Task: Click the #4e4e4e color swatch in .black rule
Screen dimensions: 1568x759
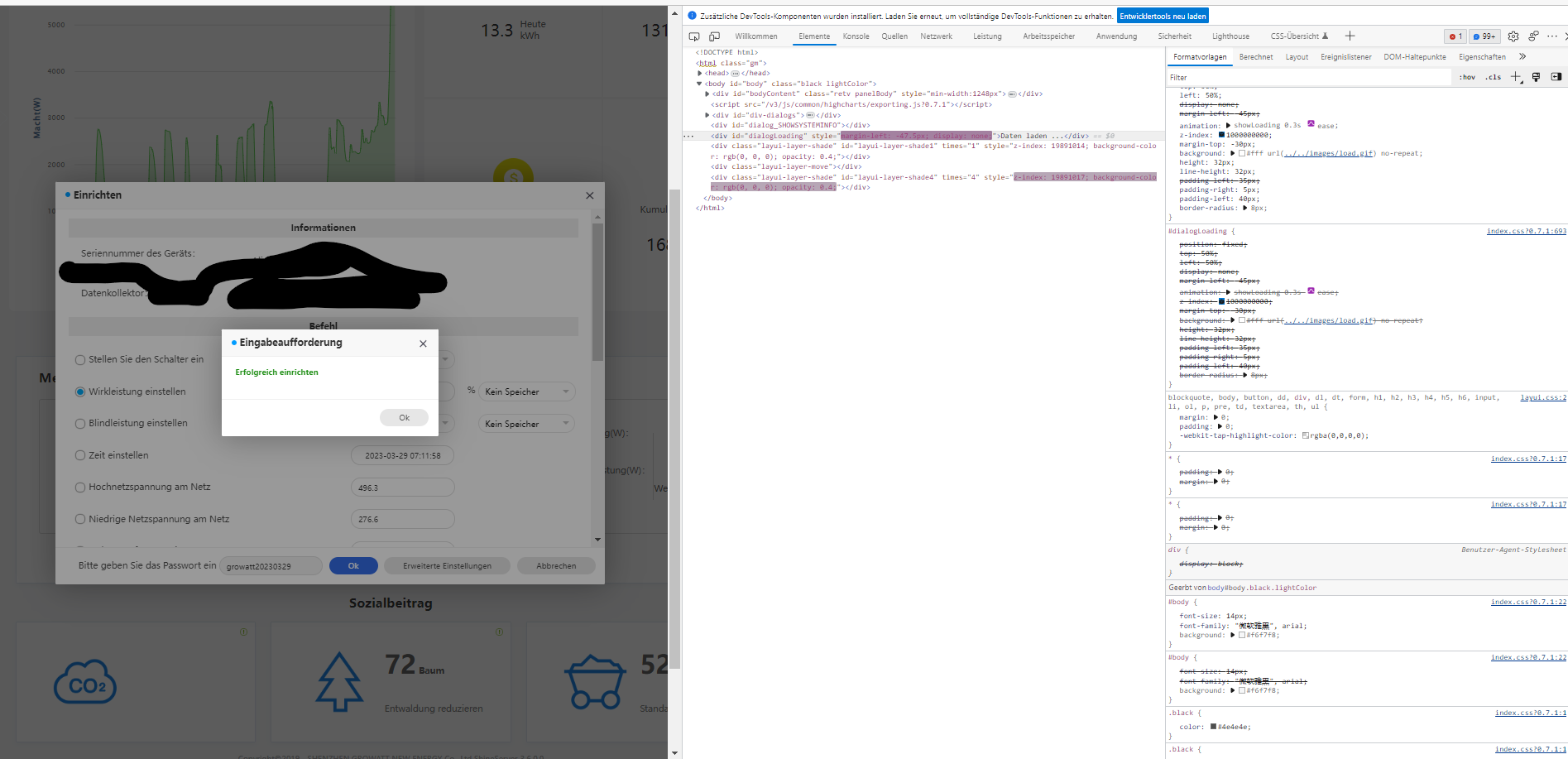Action: 1213,727
